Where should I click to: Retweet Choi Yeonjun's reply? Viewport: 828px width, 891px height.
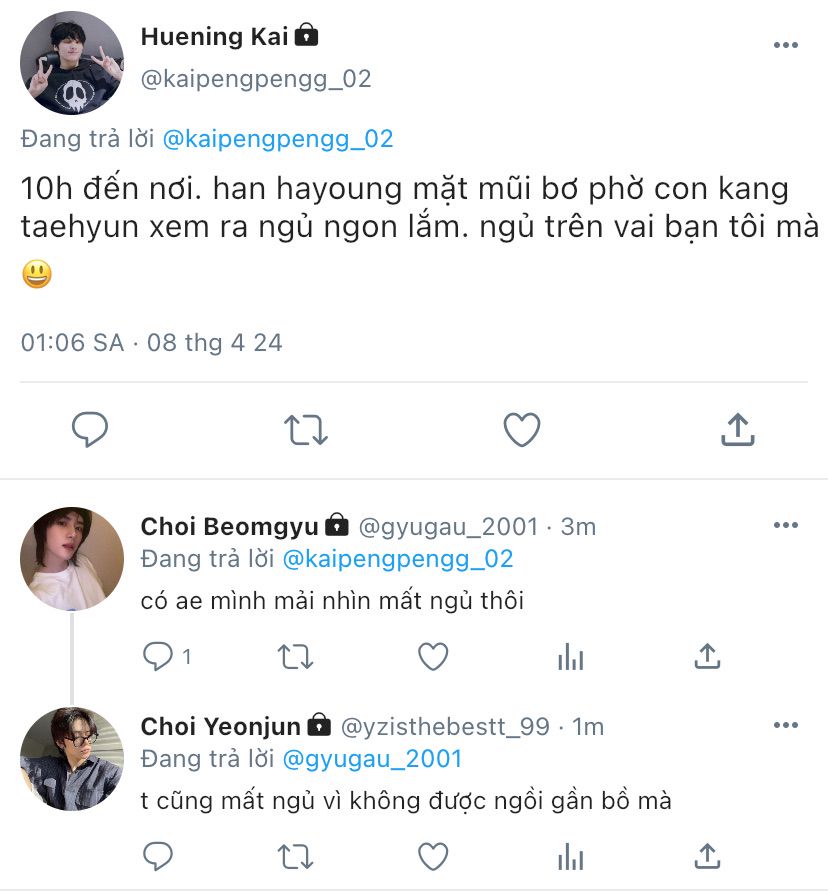tap(295, 857)
